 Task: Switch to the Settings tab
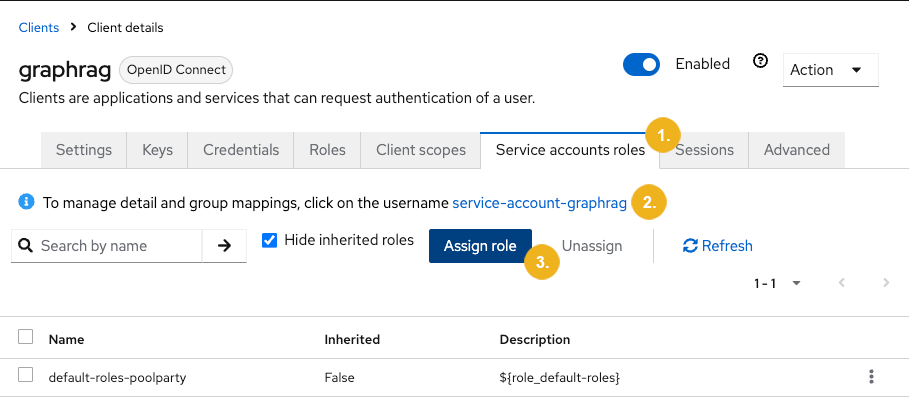pos(83,150)
